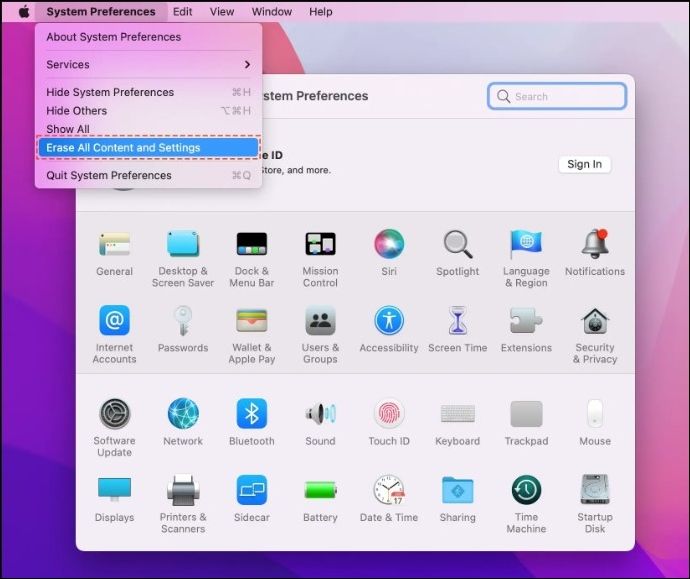Open the Battery preferences icon
Screen dimensions: 690x579
coord(320,491)
